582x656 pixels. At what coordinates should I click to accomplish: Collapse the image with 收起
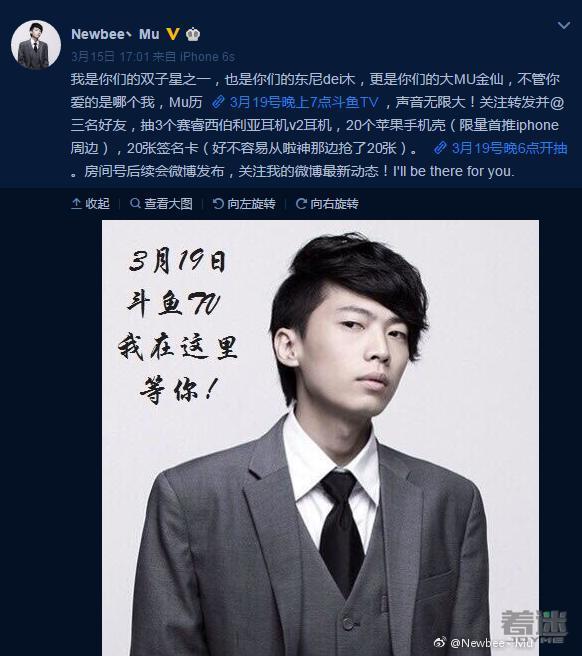tap(91, 204)
